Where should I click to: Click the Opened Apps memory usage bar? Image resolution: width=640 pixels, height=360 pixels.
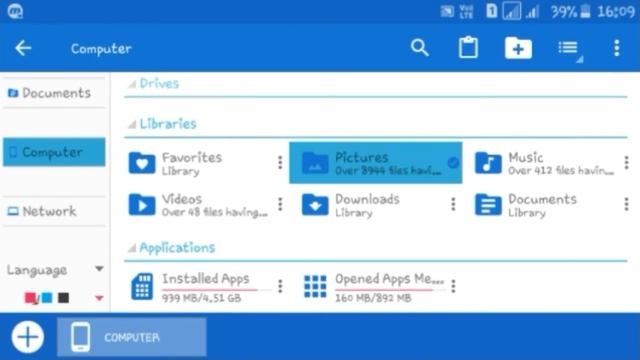pos(390,290)
